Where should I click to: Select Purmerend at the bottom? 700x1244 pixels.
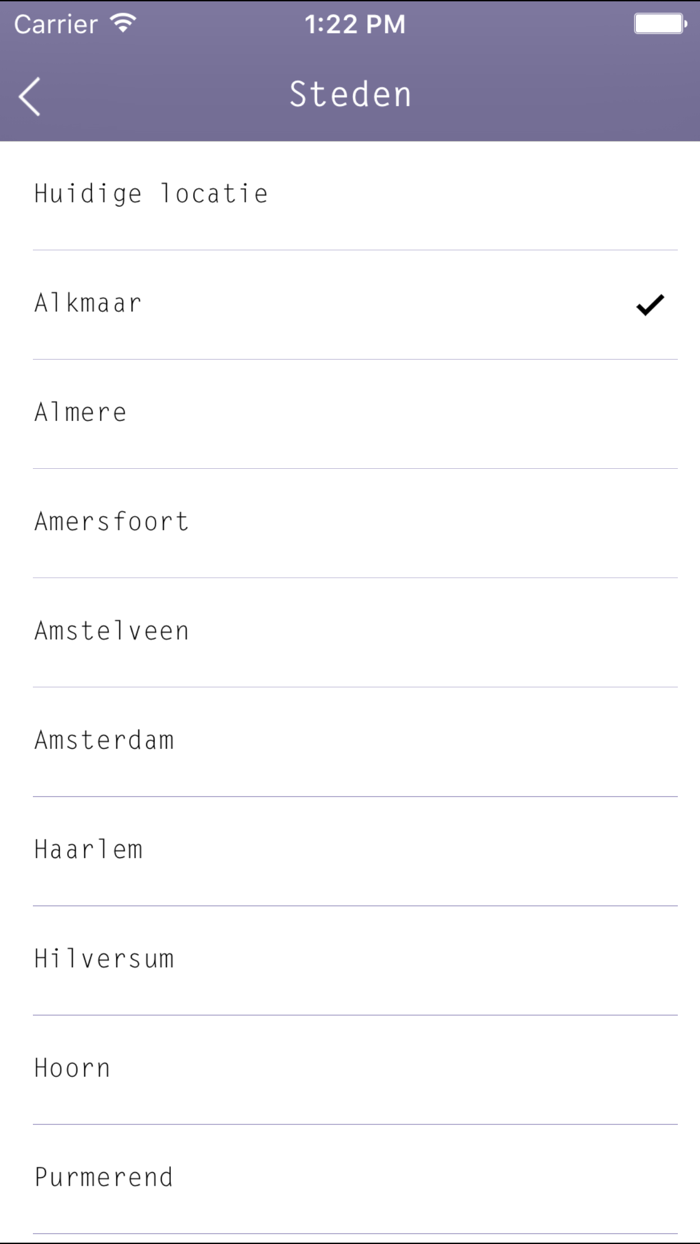pyautogui.click(x=104, y=1177)
